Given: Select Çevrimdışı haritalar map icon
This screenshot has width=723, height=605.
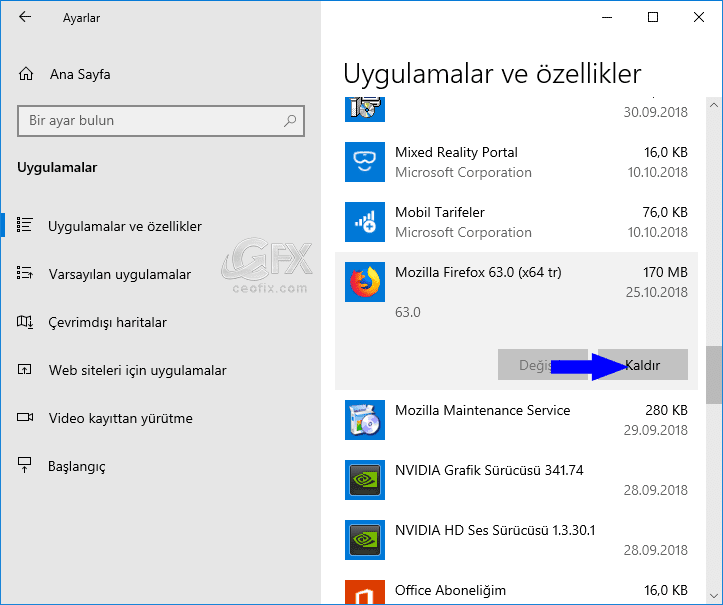Looking at the screenshot, I should (24, 321).
